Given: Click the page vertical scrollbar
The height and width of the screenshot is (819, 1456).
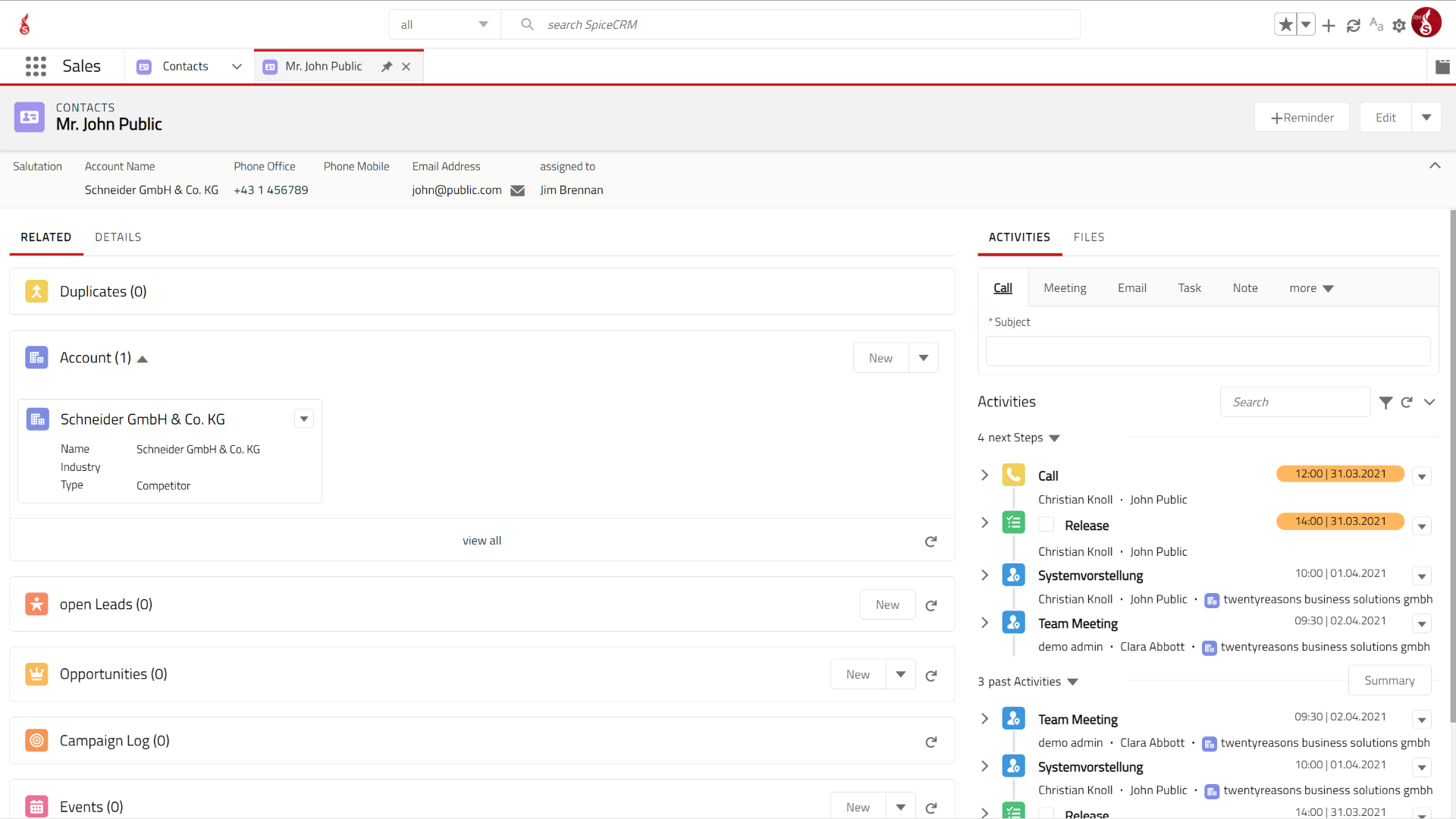Looking at the screenshot, I should tap(1452, 466).
